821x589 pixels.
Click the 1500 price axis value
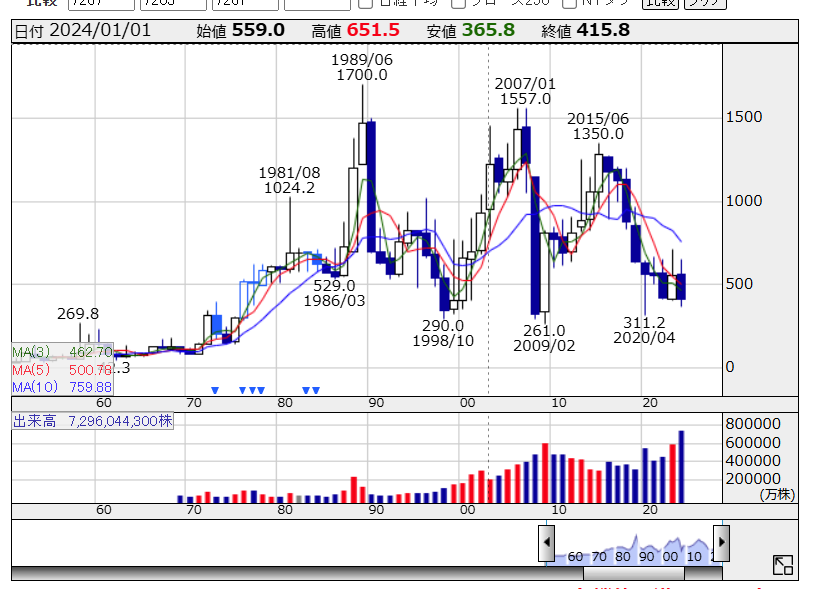tap(744, 117)
